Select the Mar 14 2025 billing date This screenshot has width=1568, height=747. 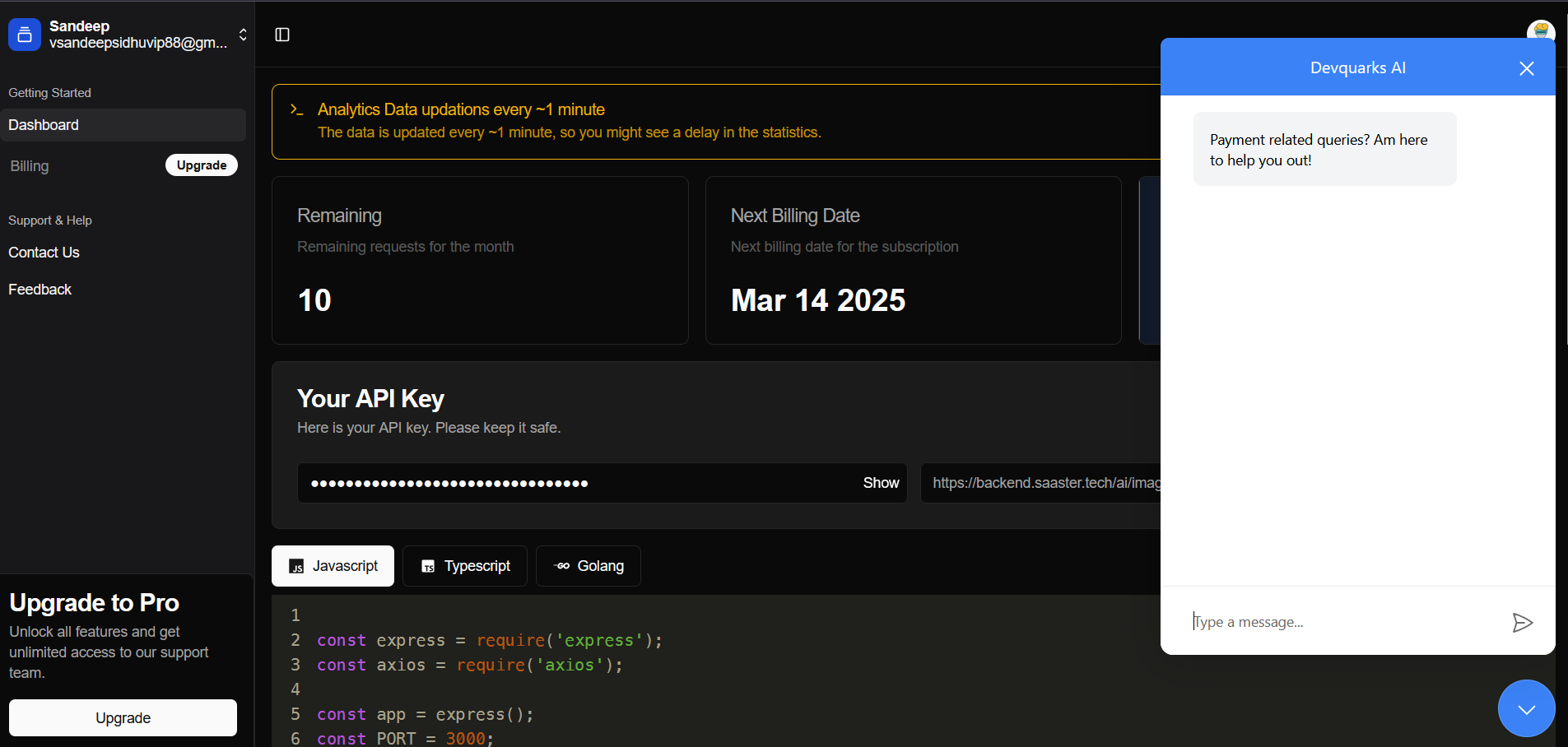818,300
